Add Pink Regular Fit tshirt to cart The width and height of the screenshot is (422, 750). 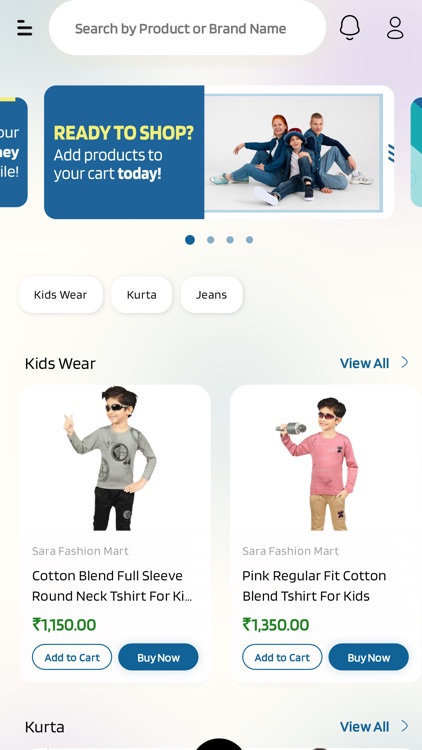[x=282, y=657]
